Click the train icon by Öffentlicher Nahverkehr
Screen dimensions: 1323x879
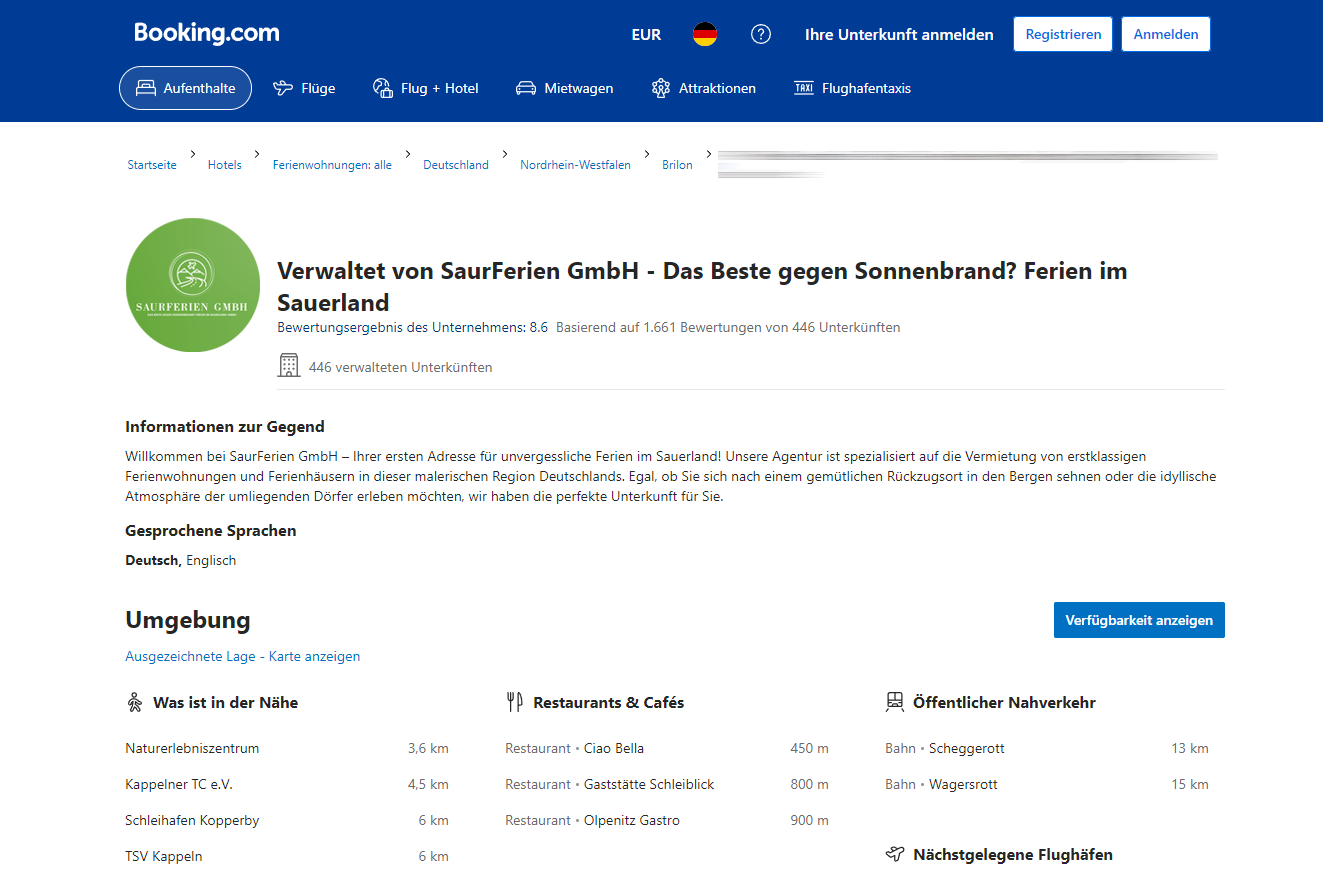[x=895, y=703]
